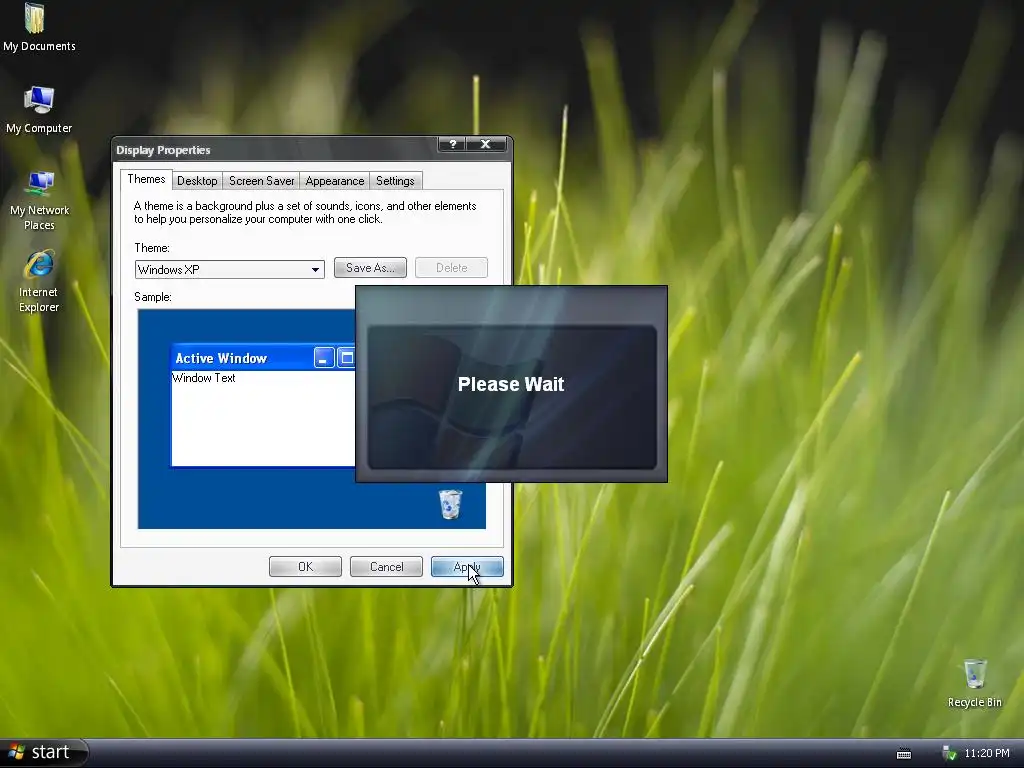
Task: Open the Appearance tab
Action: pos(334,181)
